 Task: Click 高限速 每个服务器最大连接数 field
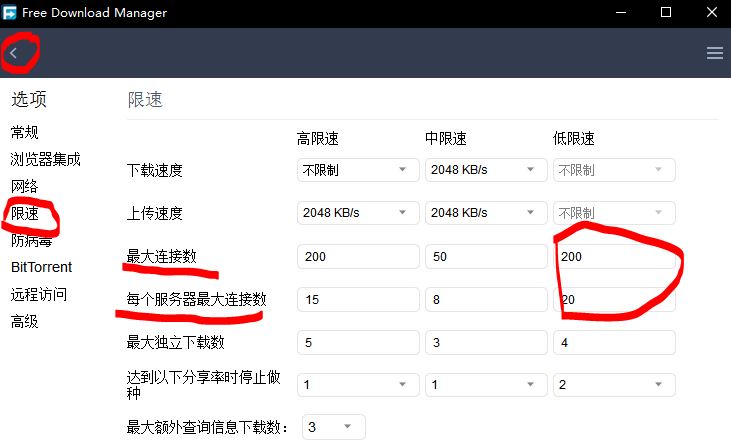click(358, 299)
